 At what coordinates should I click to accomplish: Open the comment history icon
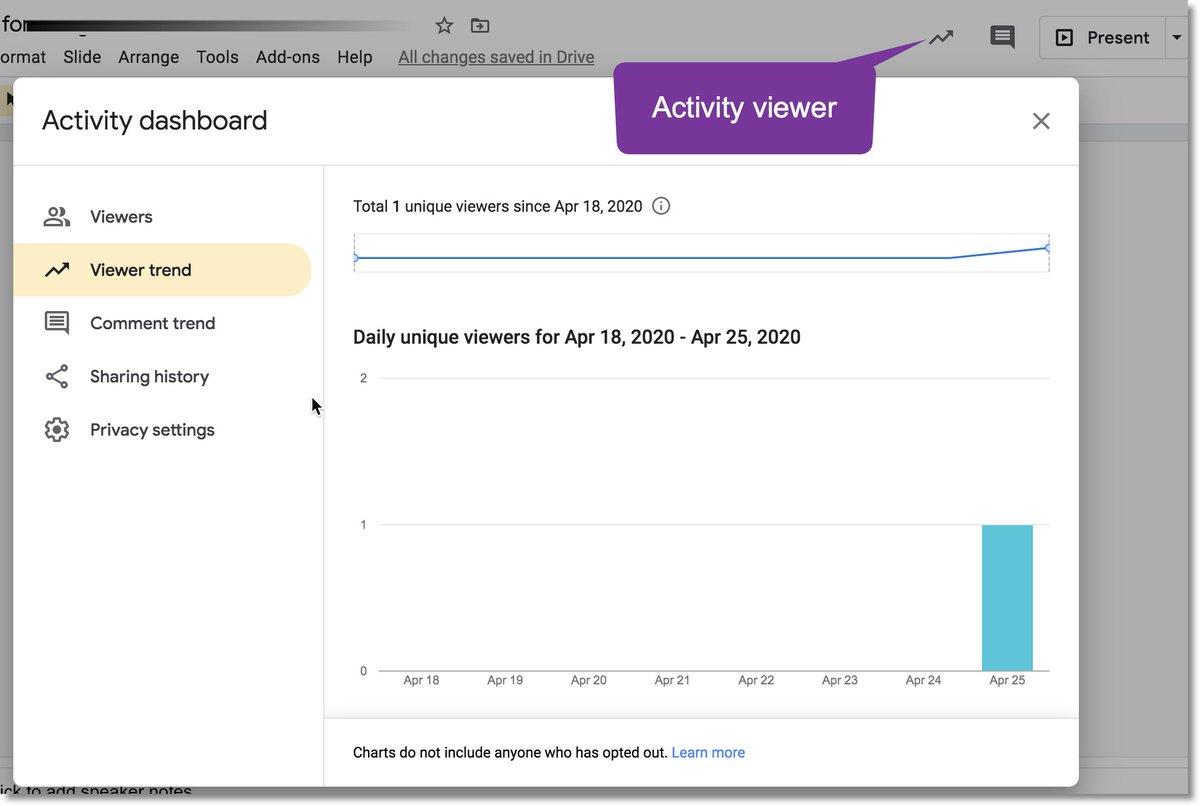pyautogui.click(x=1002, y=37)
